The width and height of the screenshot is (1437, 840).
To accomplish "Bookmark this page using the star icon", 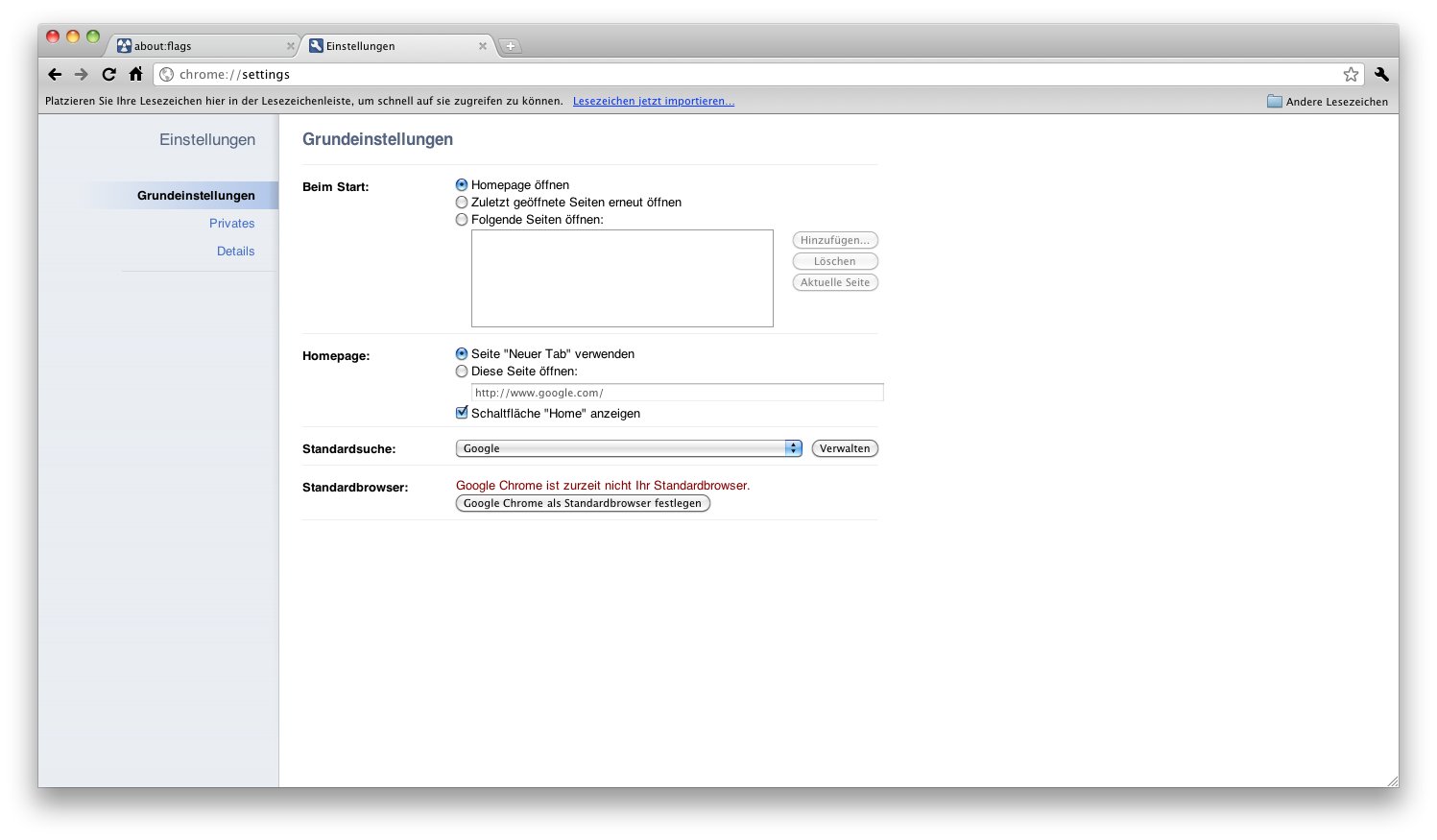I will click(1351, 74).
